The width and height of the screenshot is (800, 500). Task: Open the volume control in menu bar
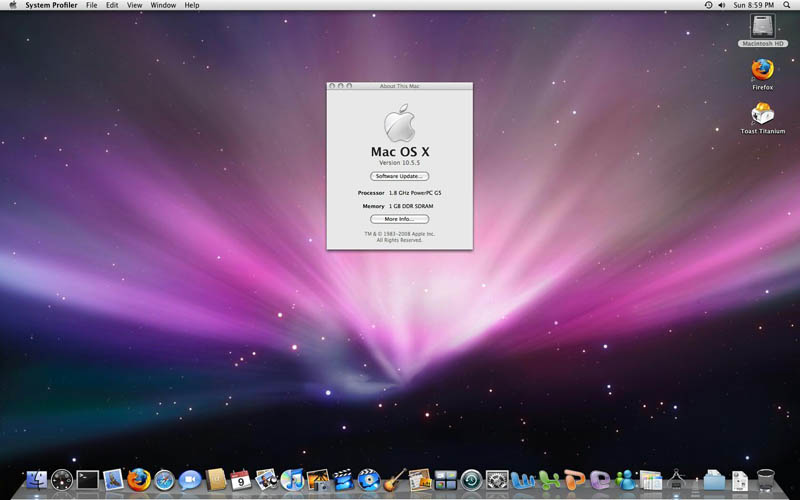(x=722, y=5)
